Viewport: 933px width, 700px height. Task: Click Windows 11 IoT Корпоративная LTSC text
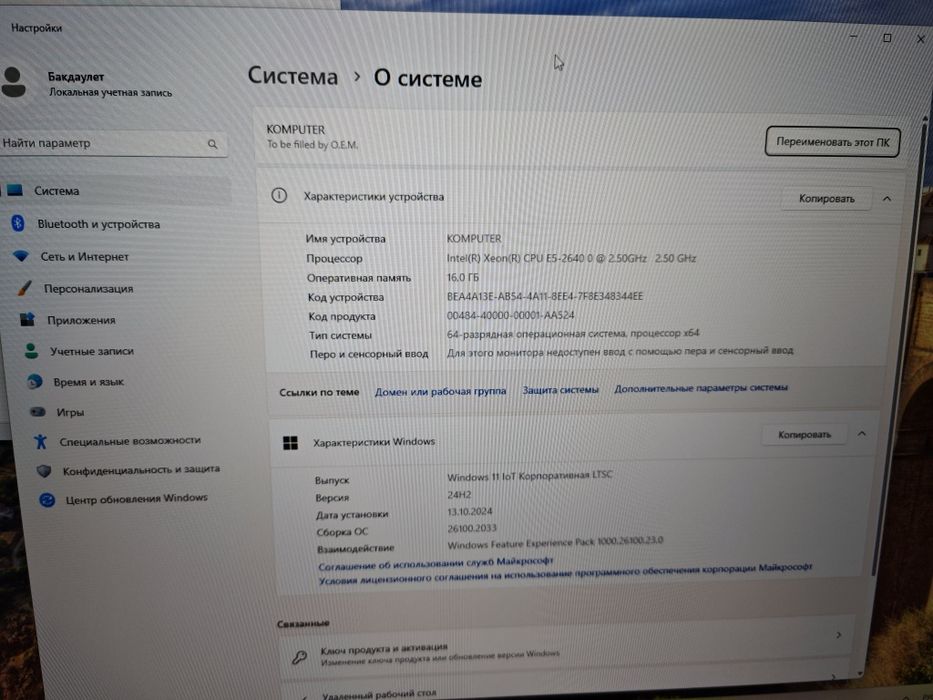[530, 476]
